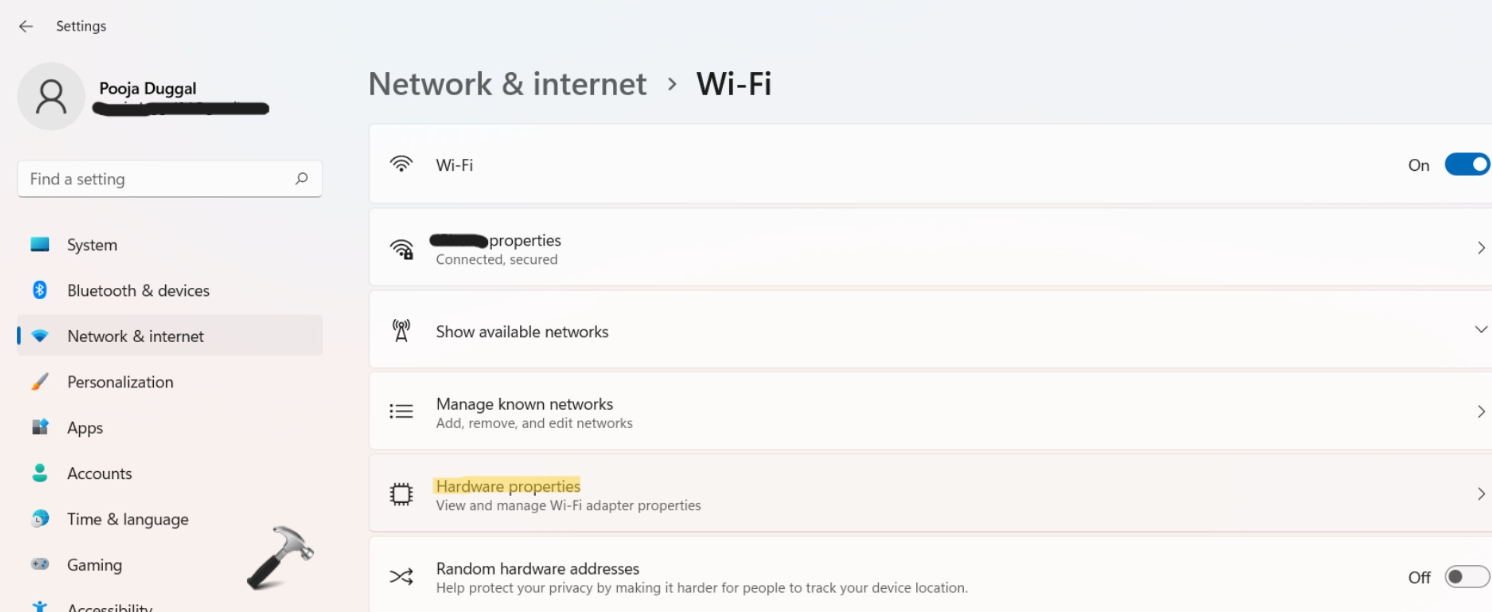The image size is (1492, 612).
Task: Open connected network properties chevron
Action: pyautogui.click(x=1481, y=248)
